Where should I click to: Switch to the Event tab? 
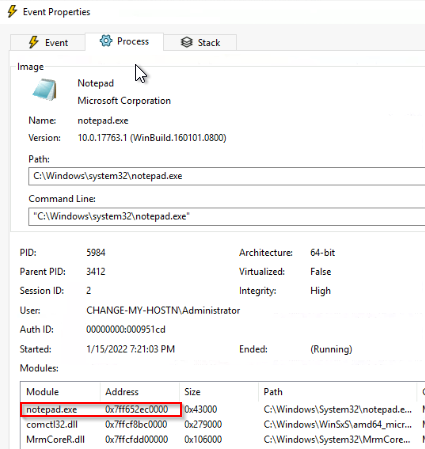(x=48, y=42)
